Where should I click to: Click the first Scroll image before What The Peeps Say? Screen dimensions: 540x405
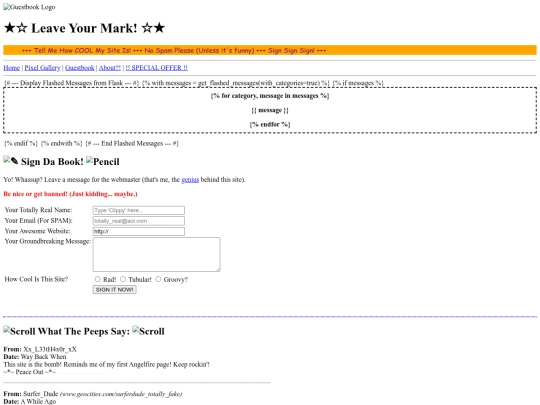coord(19,331)
